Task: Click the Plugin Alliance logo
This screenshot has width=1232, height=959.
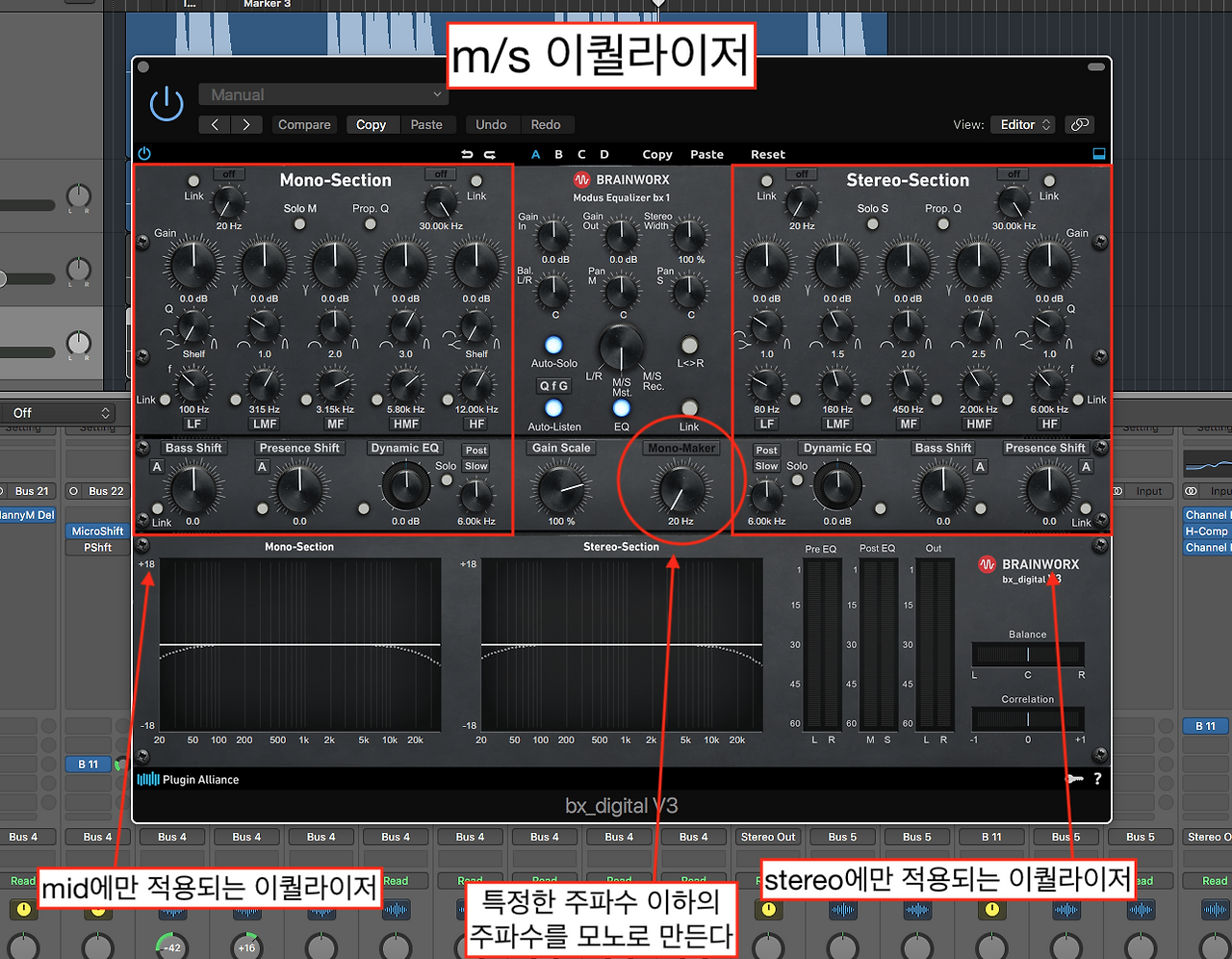Action: point(189,780)
